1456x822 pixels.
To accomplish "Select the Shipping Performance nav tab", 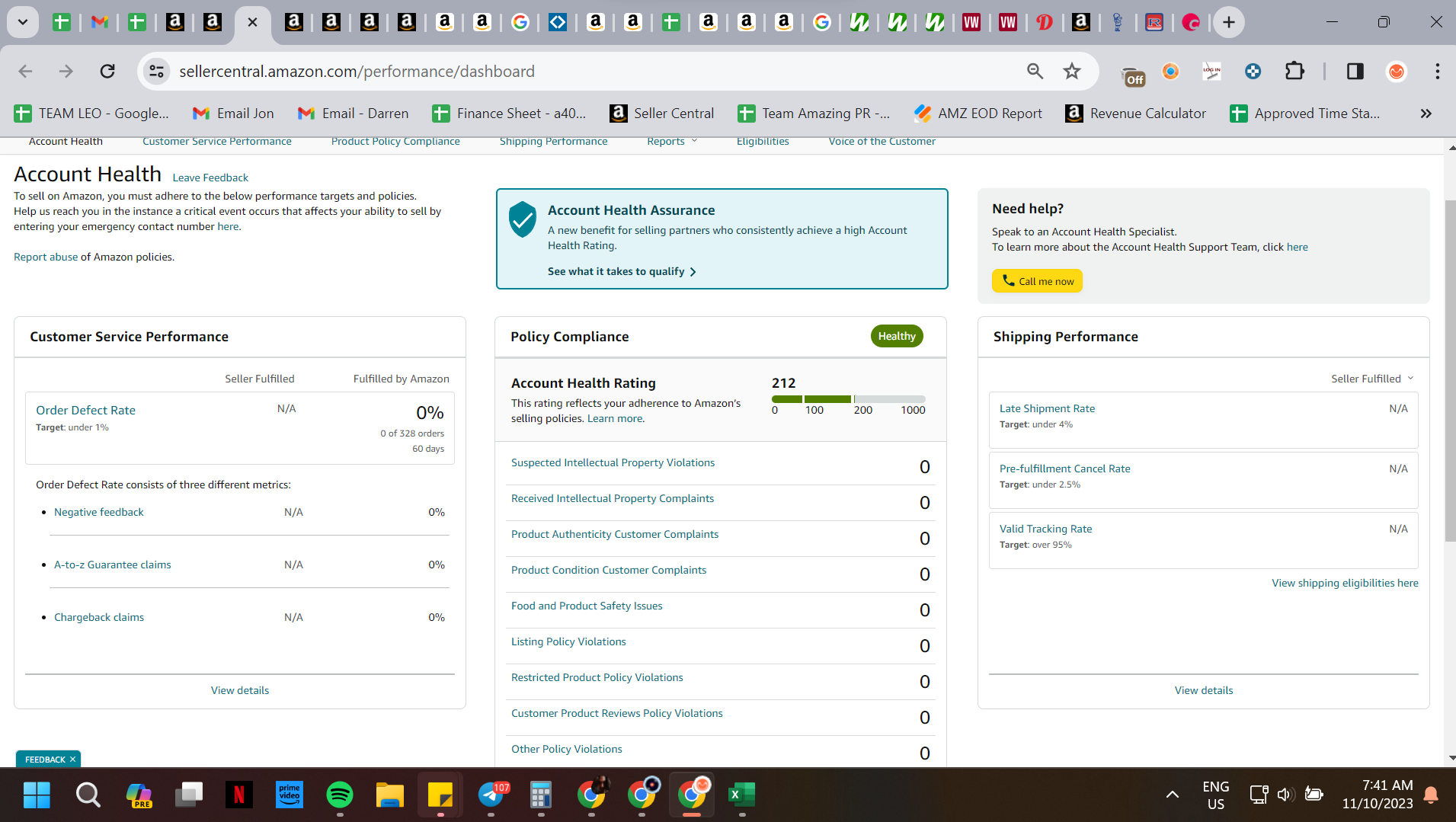I will (x=554, y=142).
